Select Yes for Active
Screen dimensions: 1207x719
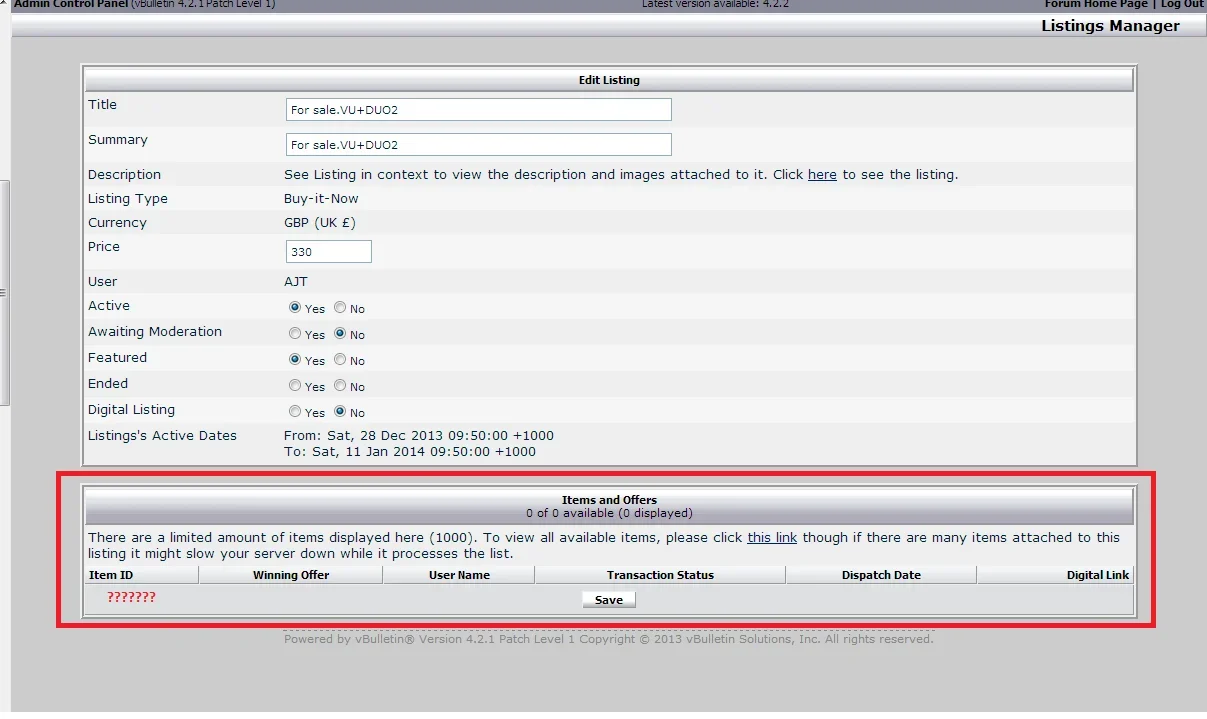pos(295,308)
